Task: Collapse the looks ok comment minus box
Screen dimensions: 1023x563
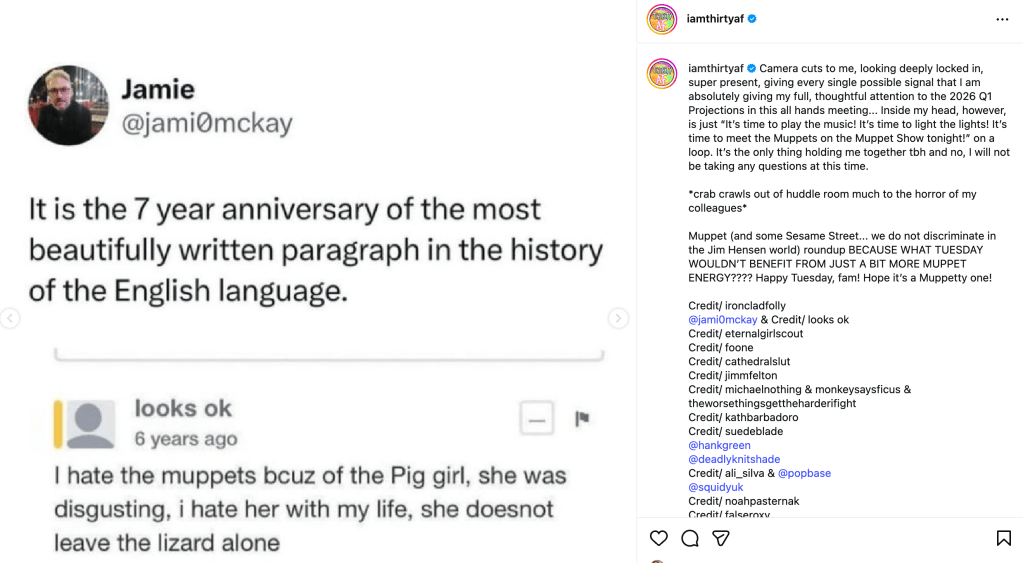Action: tap(537, 419)
